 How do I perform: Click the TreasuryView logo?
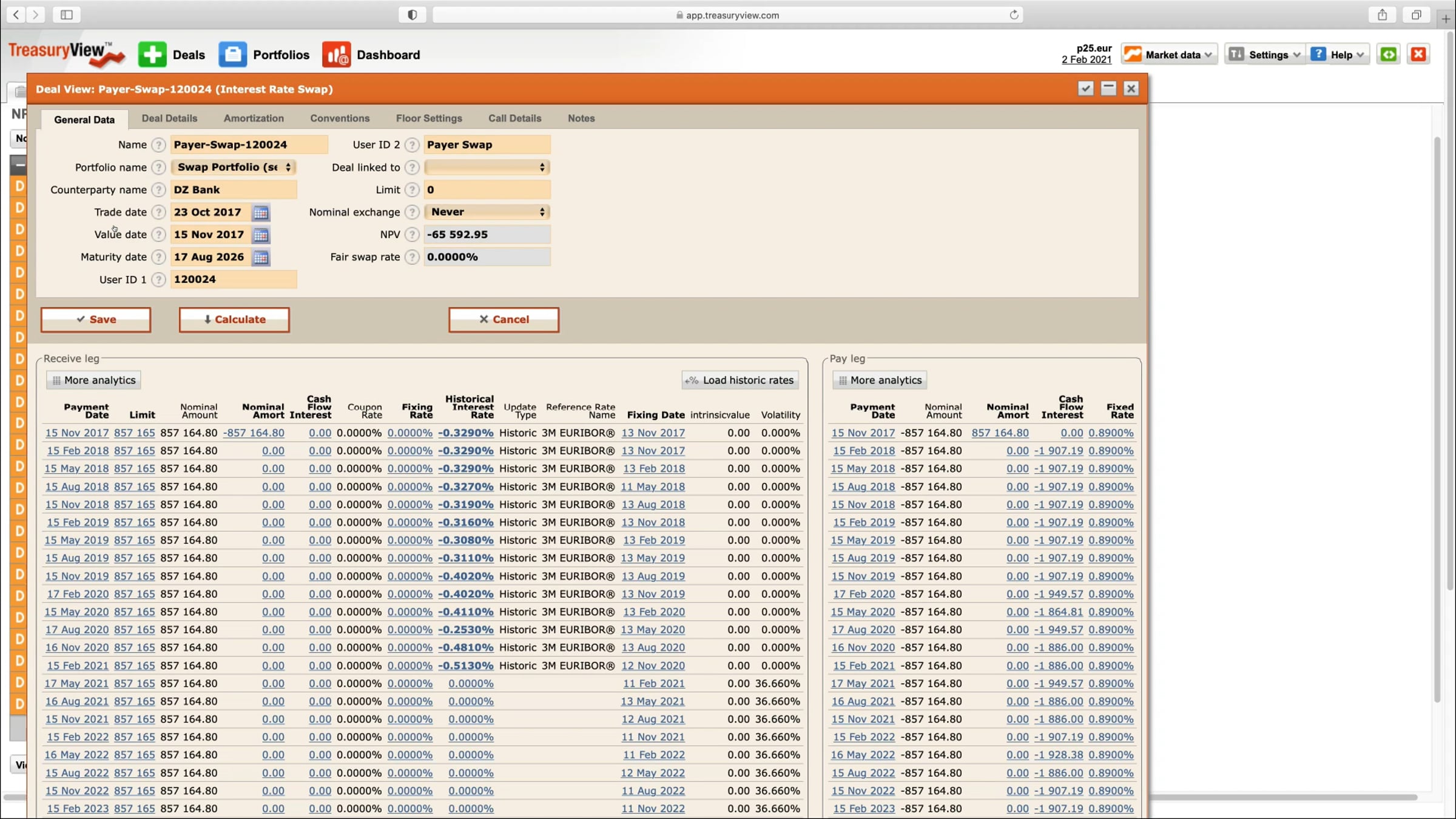point(66,54)
